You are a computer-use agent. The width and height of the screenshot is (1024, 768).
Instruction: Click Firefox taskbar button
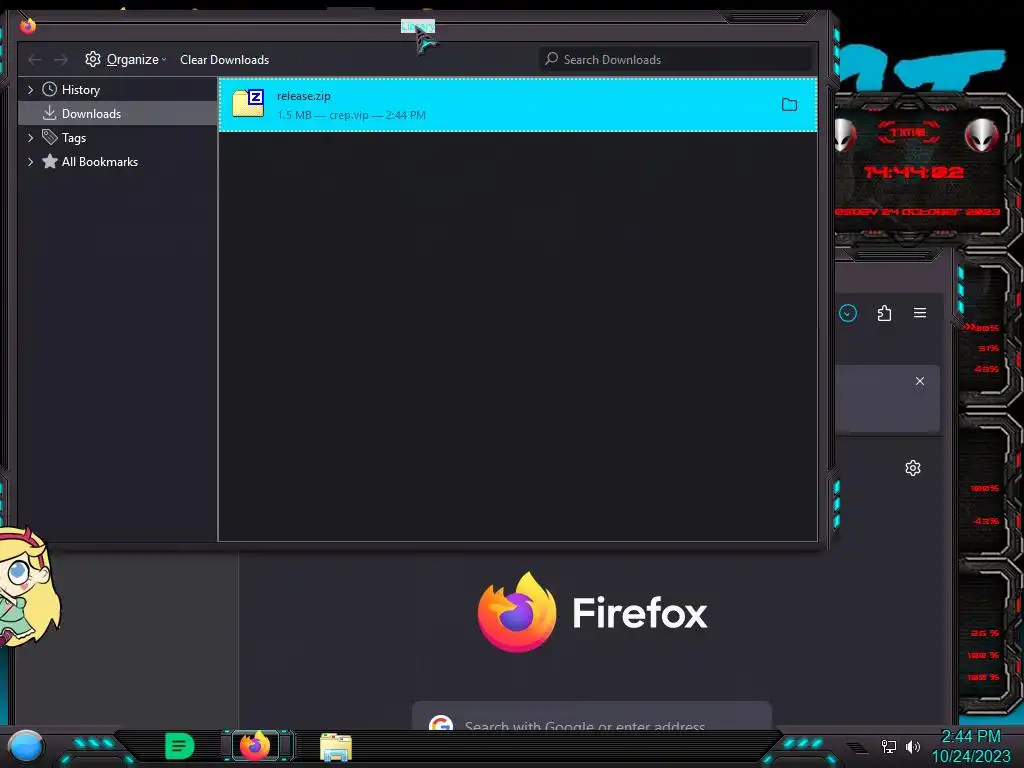(255, 746)
